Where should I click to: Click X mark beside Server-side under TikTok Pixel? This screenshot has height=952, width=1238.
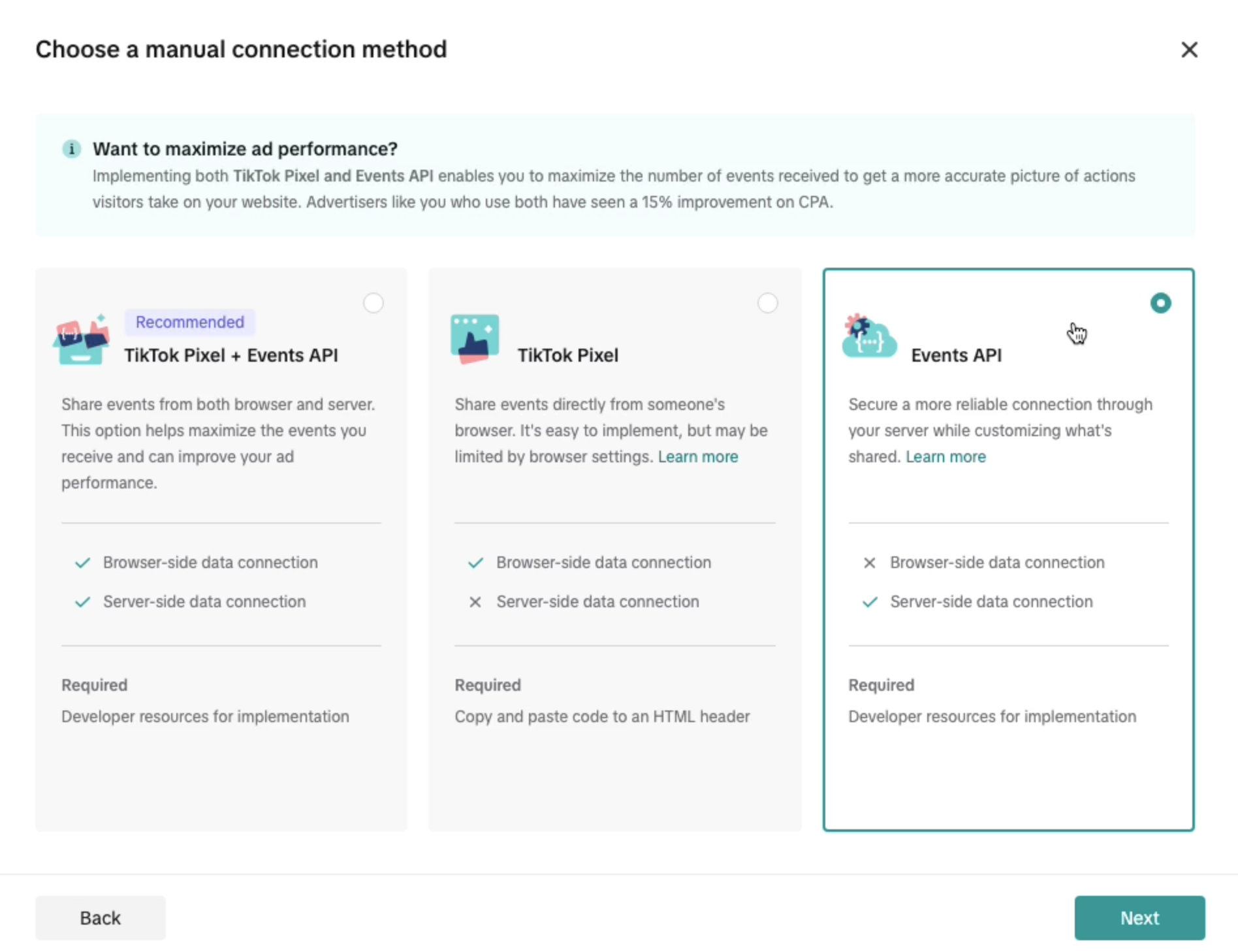pyautogui.click(x=475, y=602)
